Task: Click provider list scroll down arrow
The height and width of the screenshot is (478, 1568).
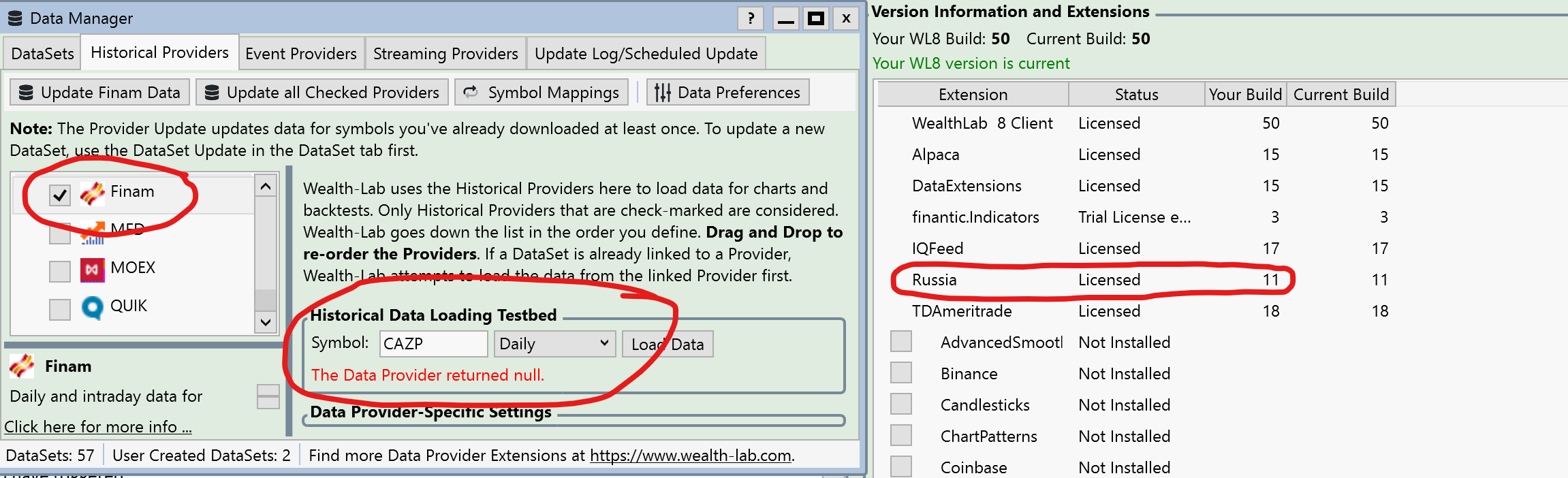Action: (266, 322)
